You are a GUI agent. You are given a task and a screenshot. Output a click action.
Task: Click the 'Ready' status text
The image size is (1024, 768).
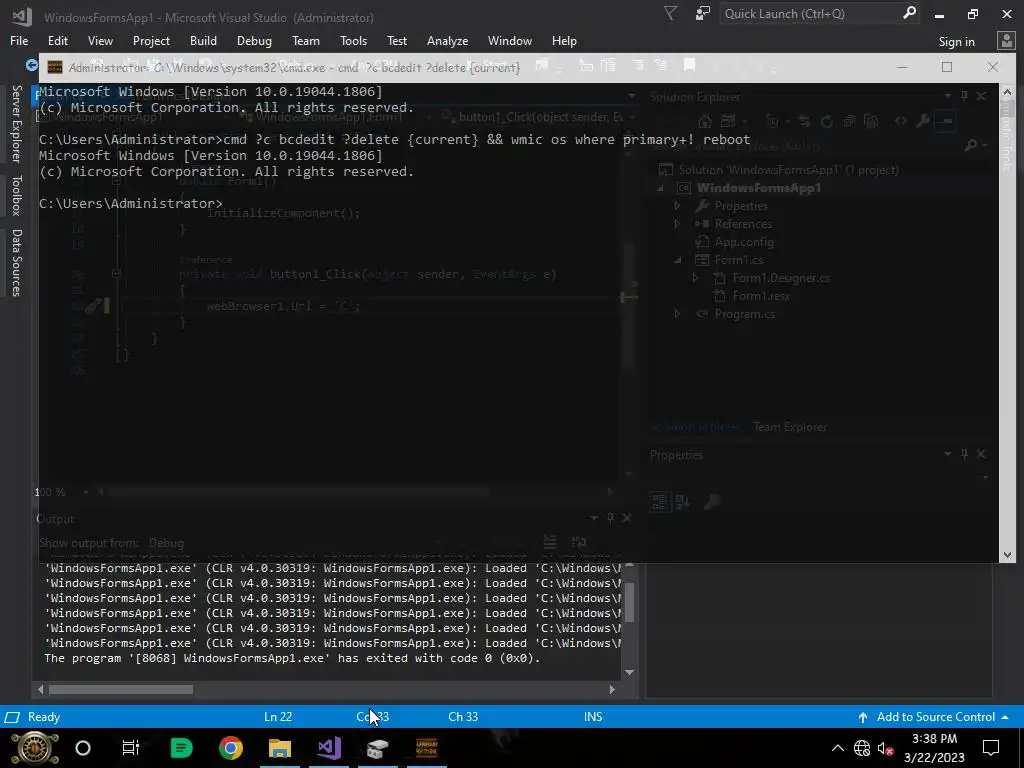pyautogui.click(x=44, y=717)
